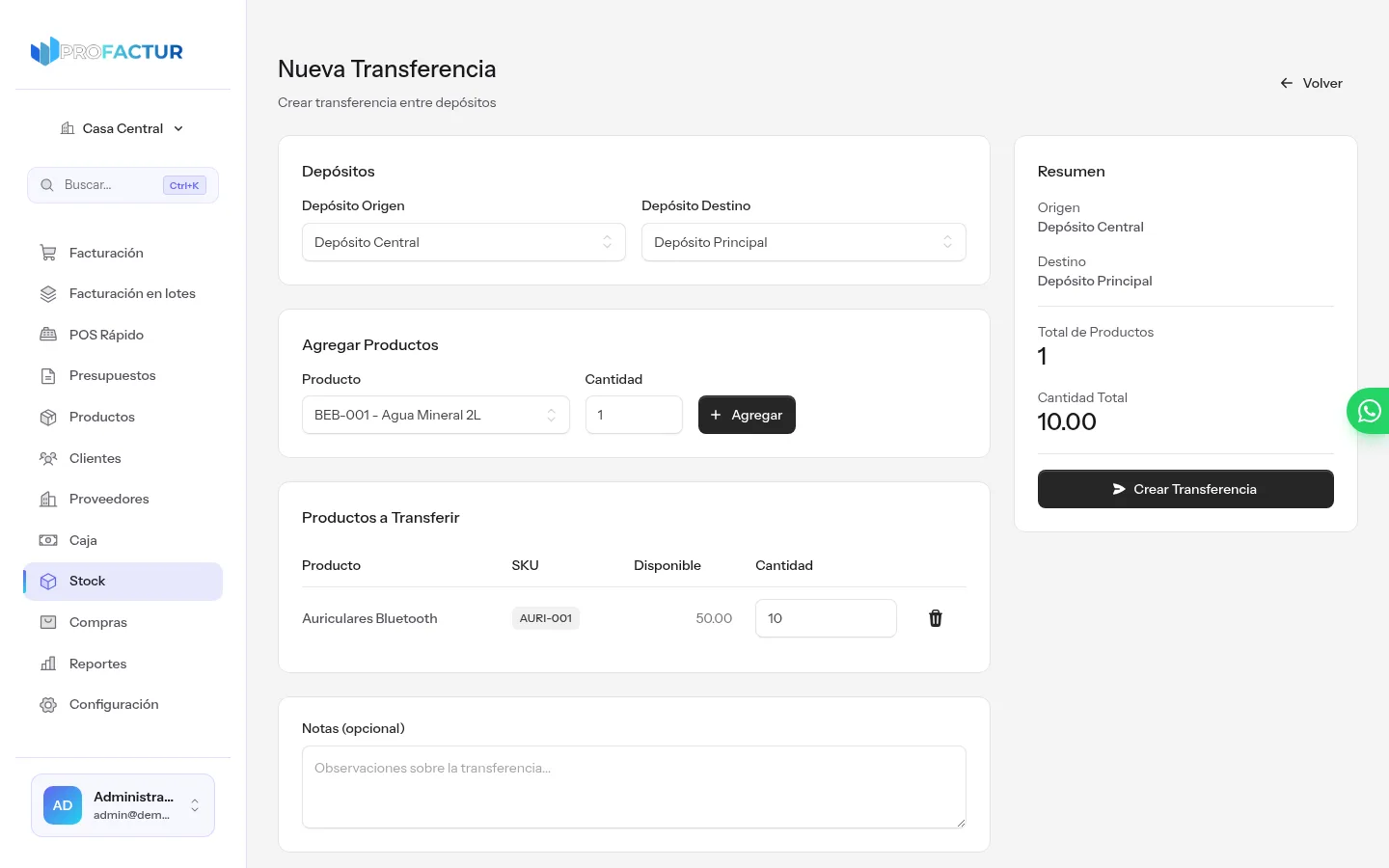Click Volver to go back

click(x=1311, y=83)
